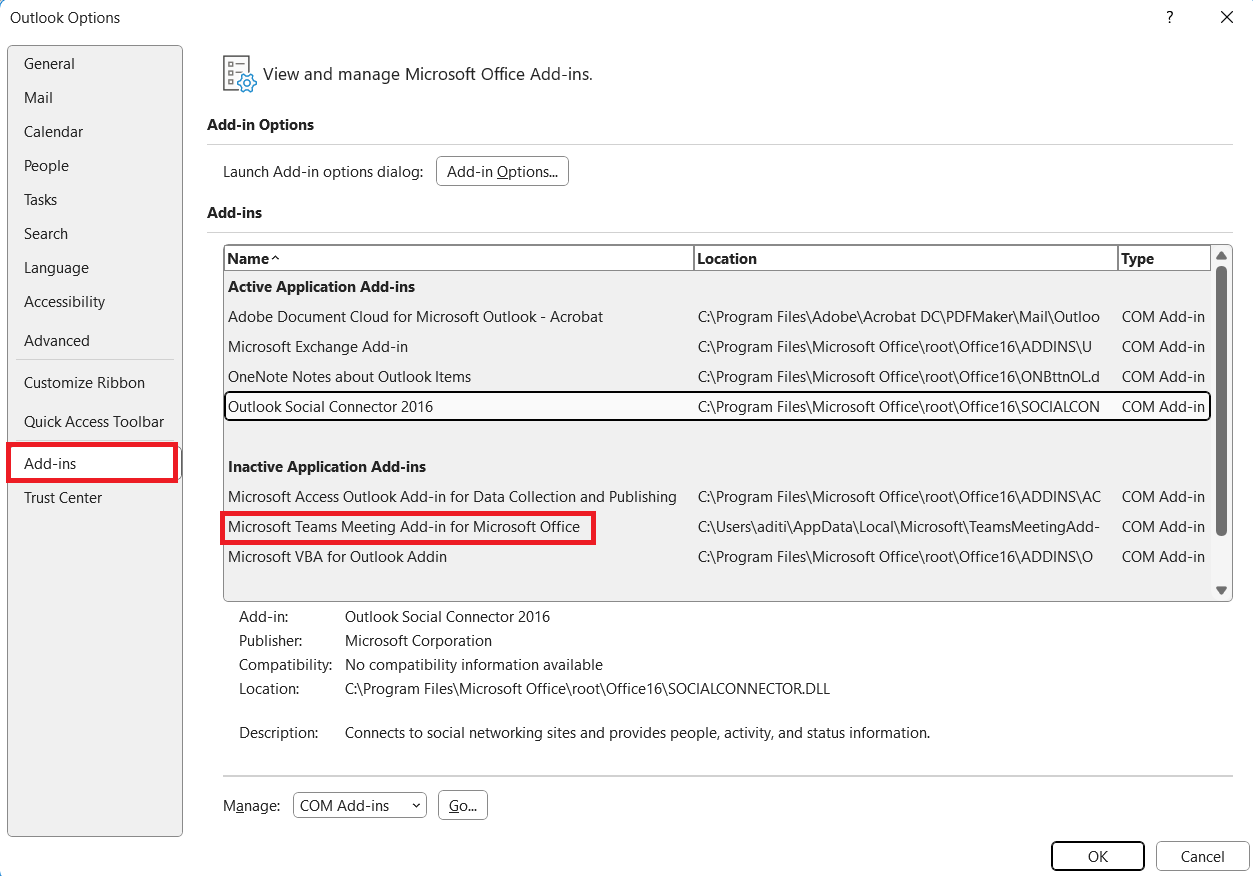Confirm with the OK button
Screen dimensions: 1253x876
(1098, 856)
